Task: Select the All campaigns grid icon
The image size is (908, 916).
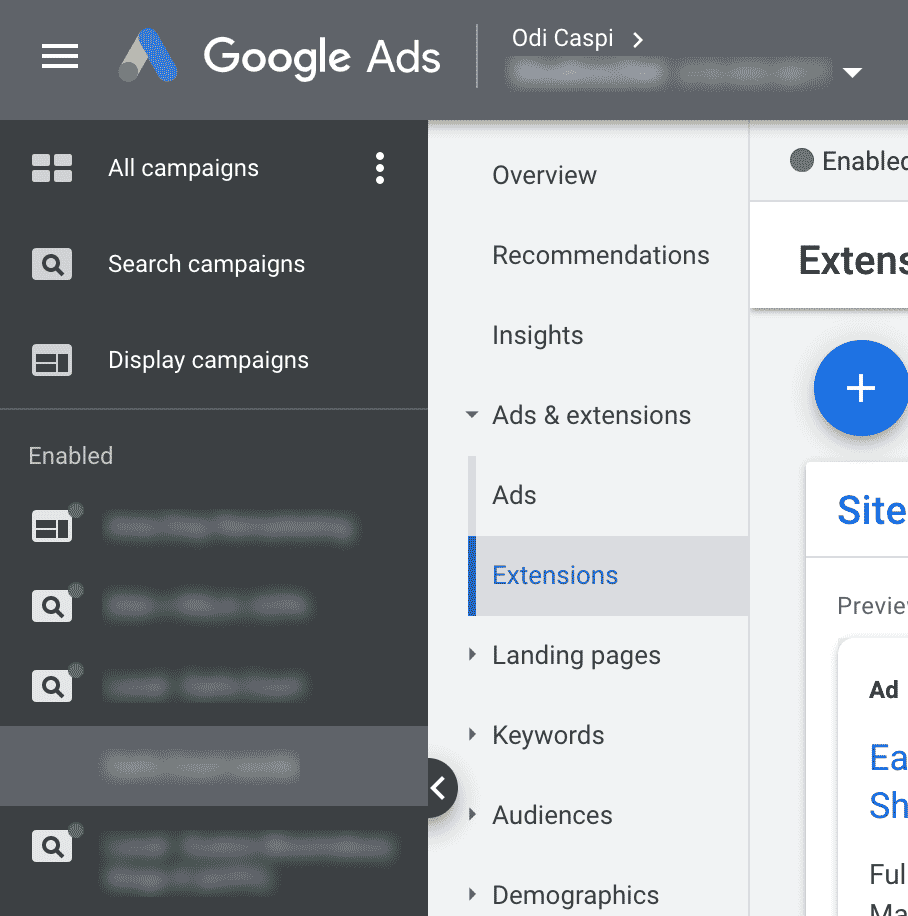Action: (52, 168)
